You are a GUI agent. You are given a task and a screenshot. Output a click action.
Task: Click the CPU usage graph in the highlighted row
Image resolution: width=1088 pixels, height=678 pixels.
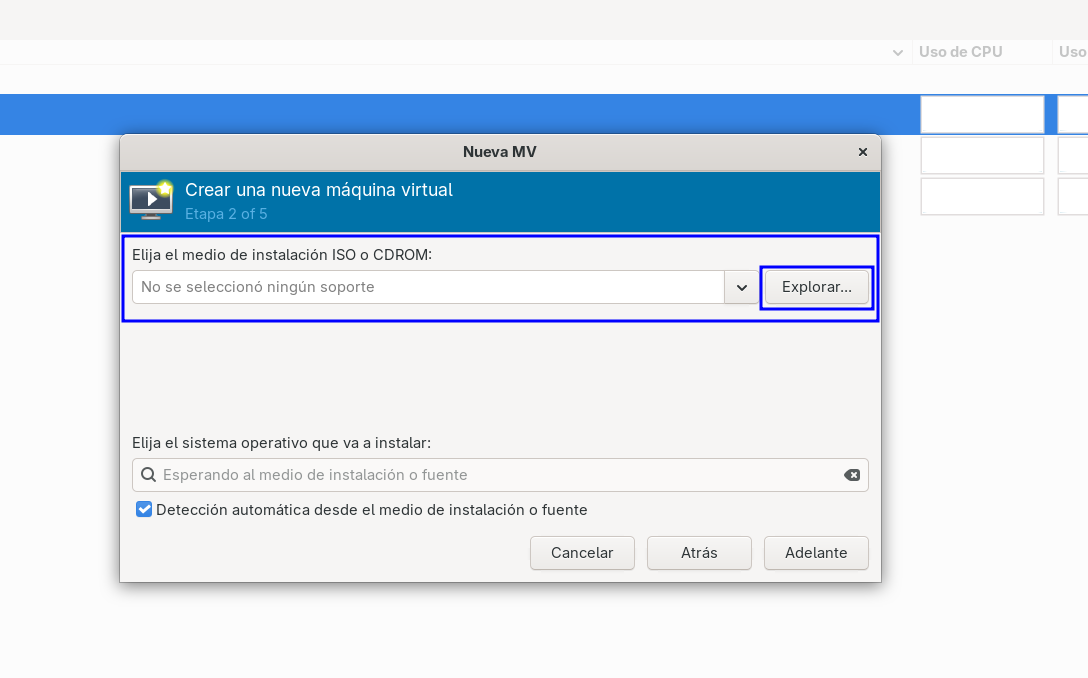click(982, 115)
